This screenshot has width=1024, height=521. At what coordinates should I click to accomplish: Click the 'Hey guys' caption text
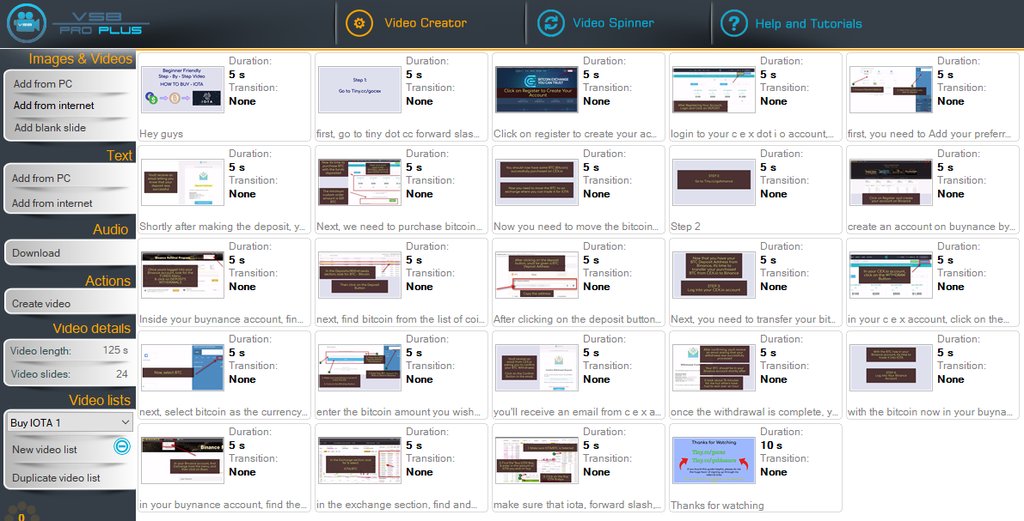click(x=161, y=134)
